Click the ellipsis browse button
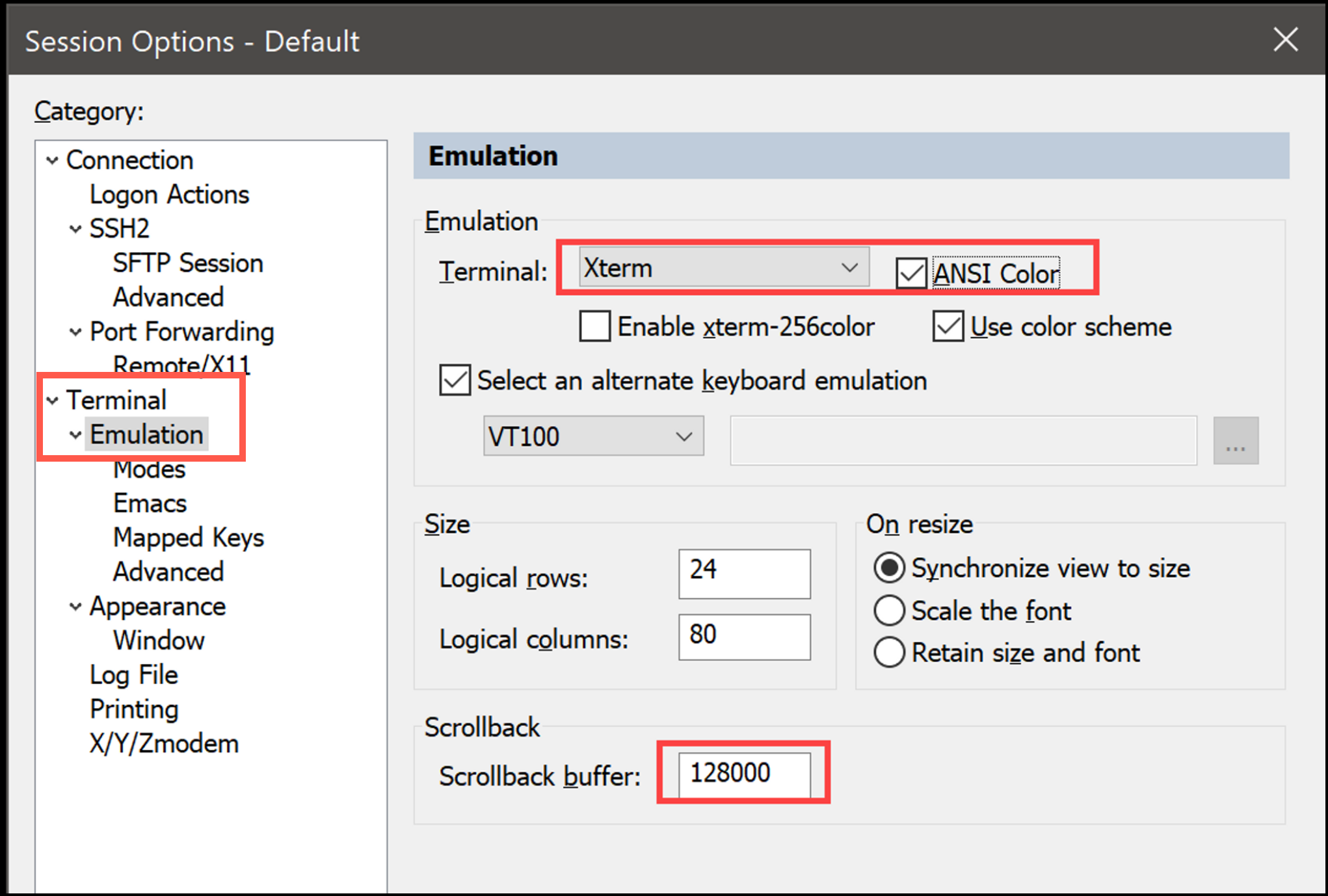 click(x=1235, y=441)
